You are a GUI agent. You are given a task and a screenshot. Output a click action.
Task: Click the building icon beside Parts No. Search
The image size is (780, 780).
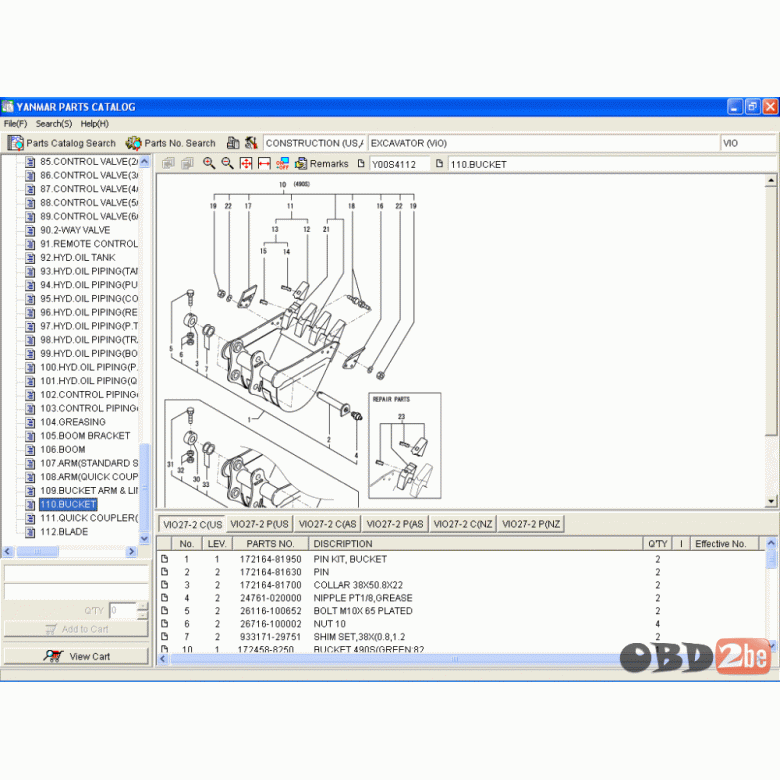[x=233, y=143]
